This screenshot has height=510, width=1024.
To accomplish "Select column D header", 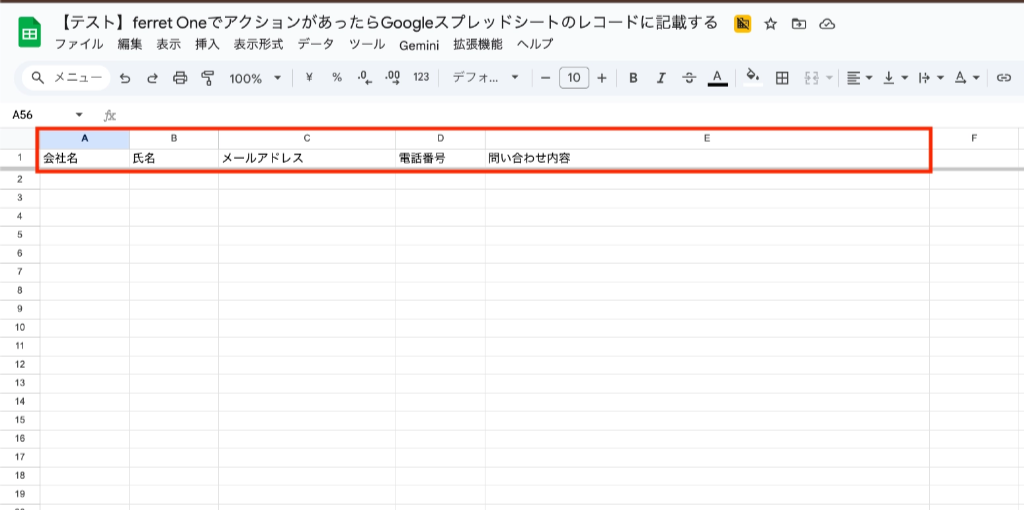I will [x=440, y=138].
